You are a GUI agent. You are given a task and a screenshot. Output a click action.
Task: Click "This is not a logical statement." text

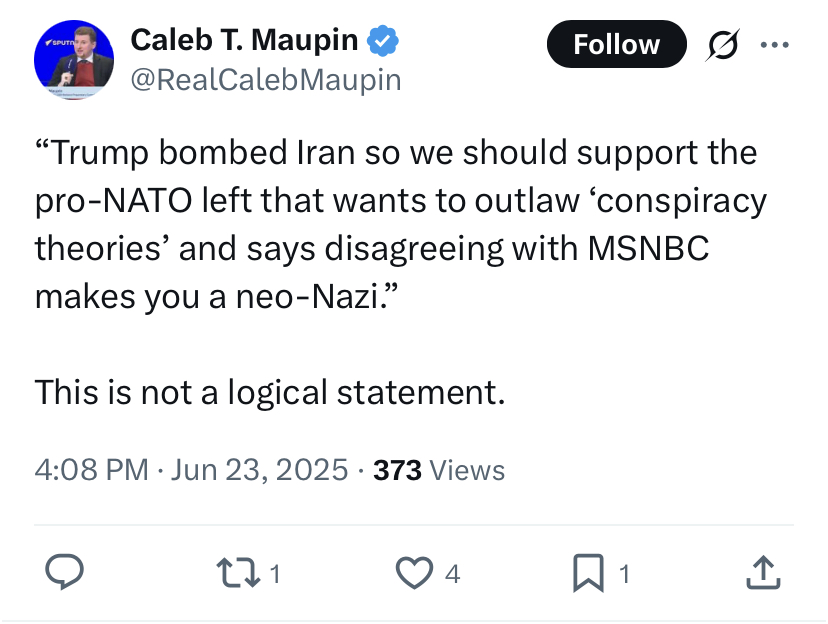click(x=269, y=390)
